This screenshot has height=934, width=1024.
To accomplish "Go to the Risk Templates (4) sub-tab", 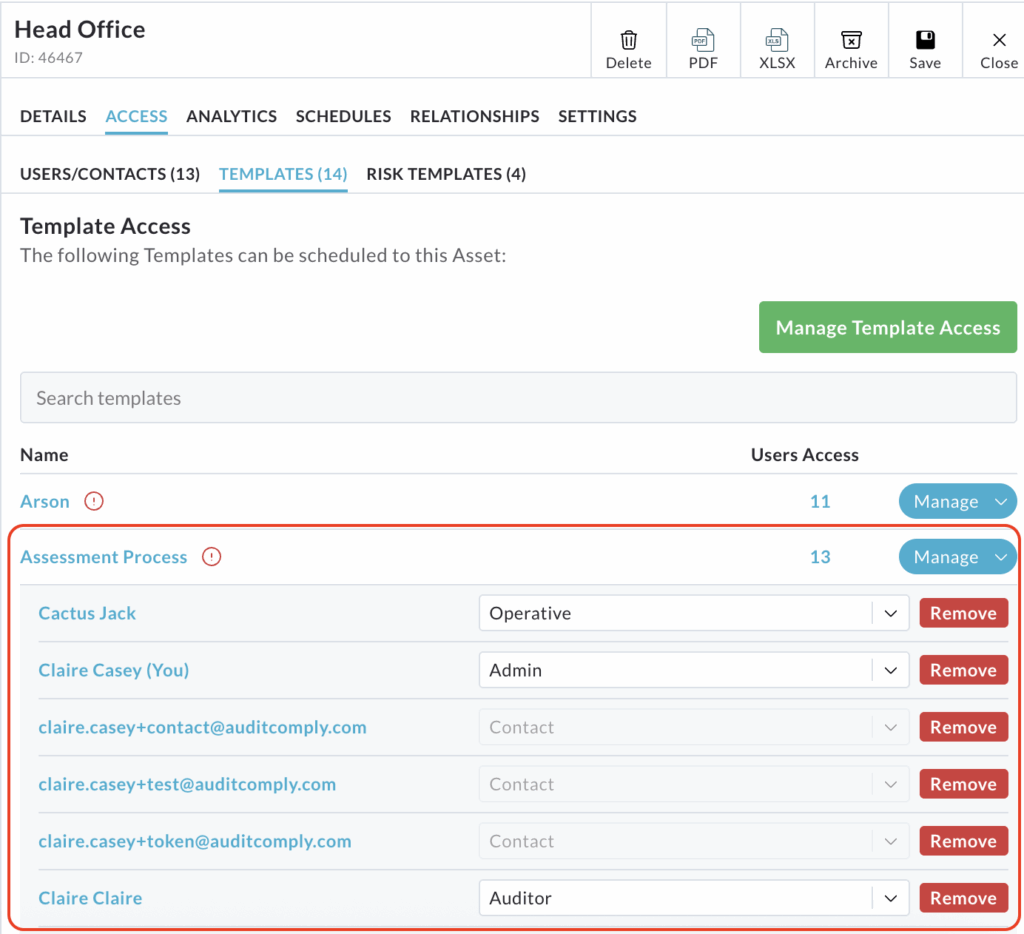I will pyautogui.click(x=446, y=174).
